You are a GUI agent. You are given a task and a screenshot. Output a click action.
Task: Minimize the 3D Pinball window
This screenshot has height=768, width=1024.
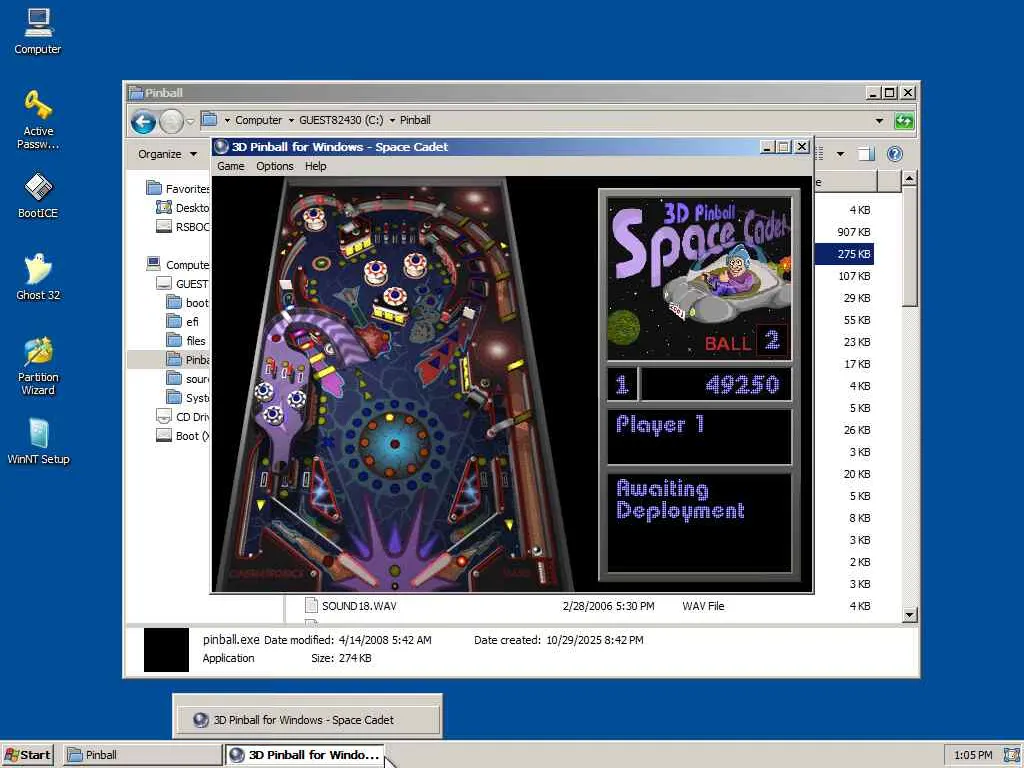(x=767, y=147)
